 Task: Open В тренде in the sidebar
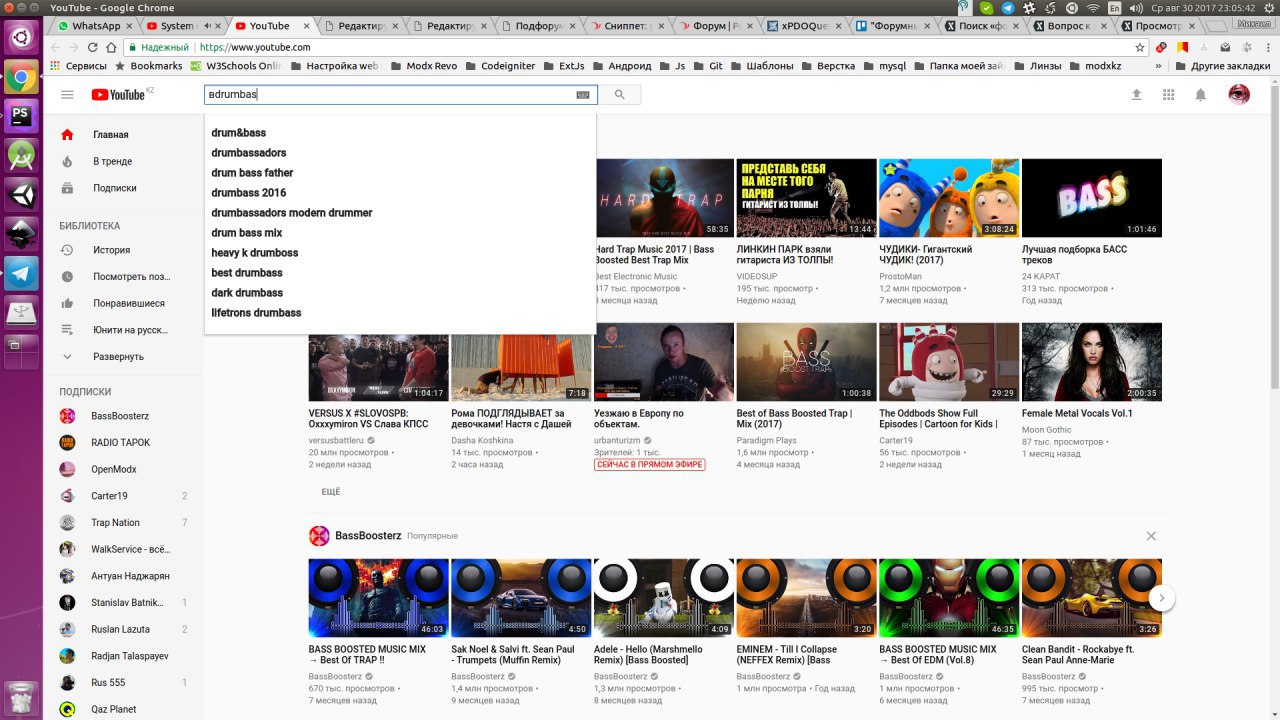click(x=122, y=161)
